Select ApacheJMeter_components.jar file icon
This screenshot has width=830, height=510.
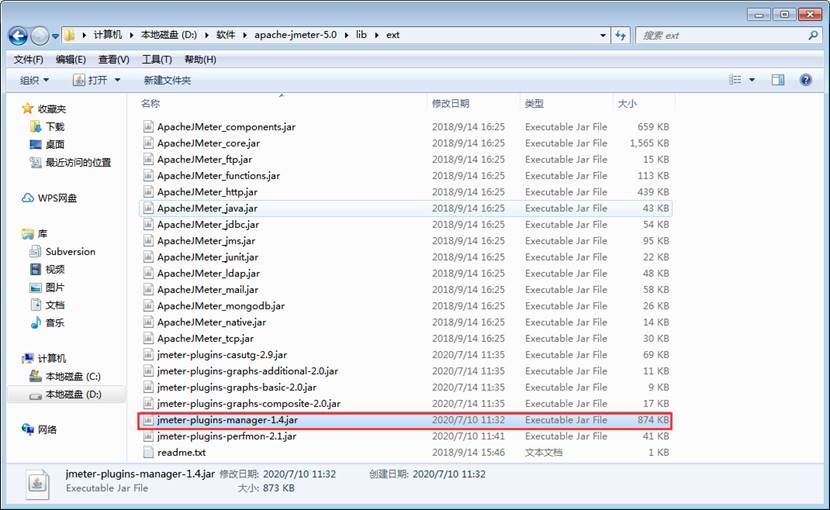[148, 127]
